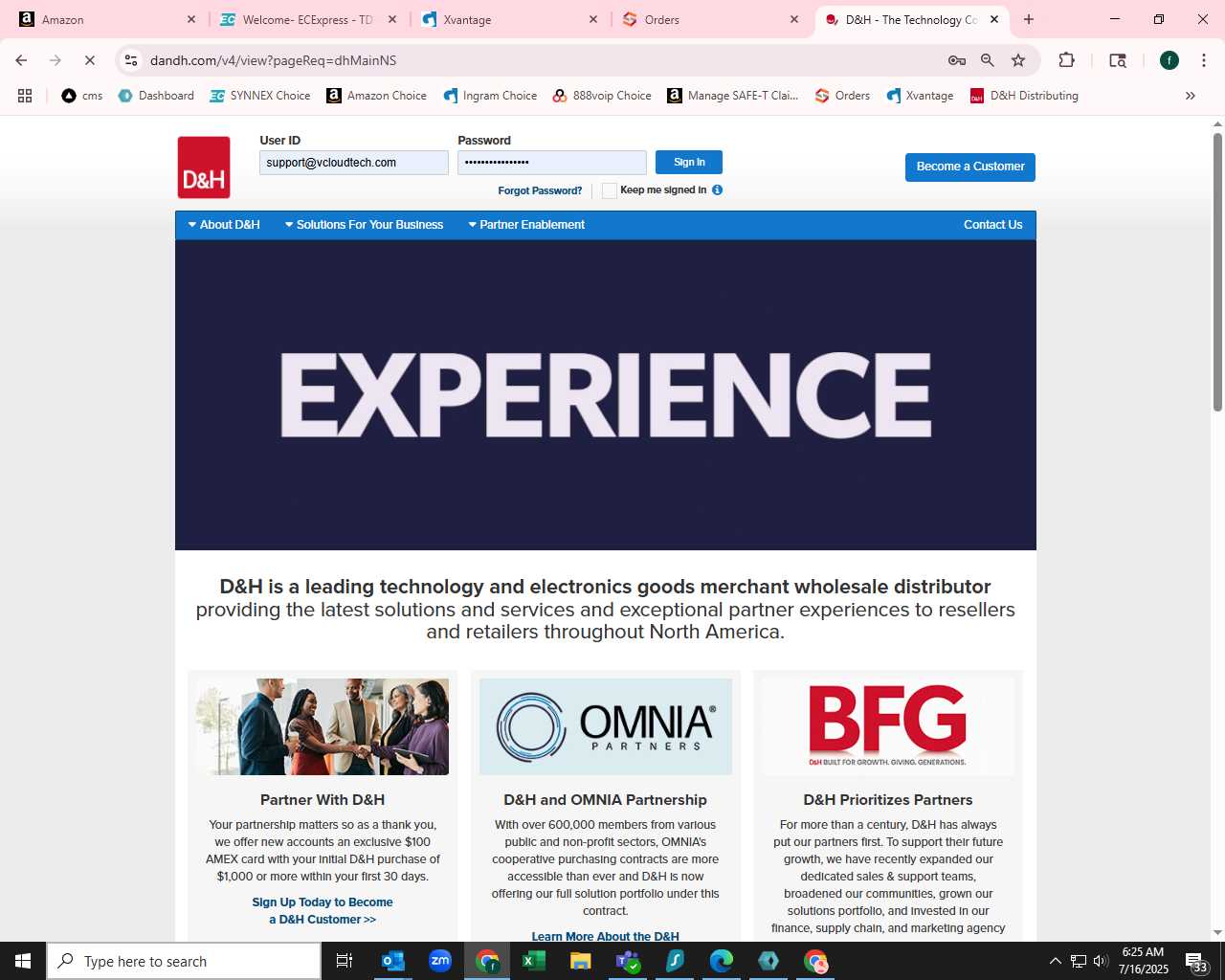Click the BFG logo image
The image size is (1225, 980).
click(888, 726)
